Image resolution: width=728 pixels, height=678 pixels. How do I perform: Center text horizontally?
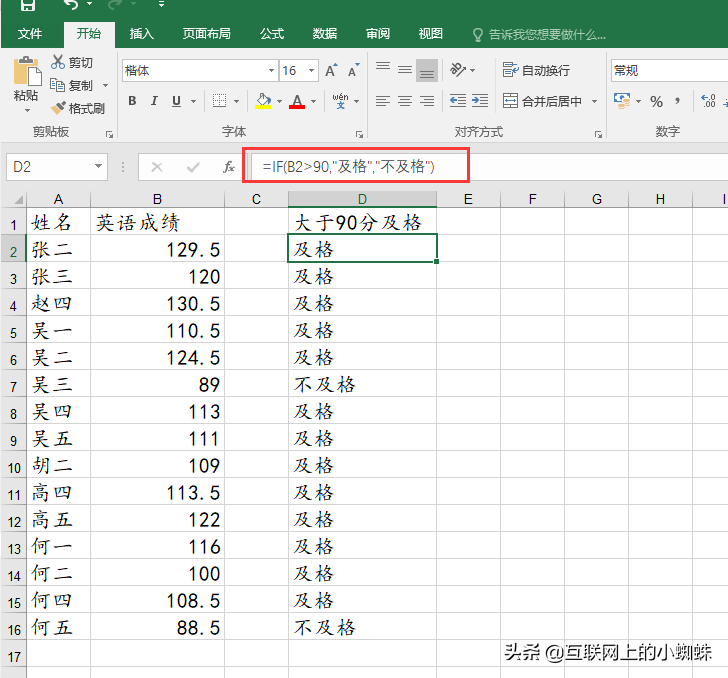(405, 101)
